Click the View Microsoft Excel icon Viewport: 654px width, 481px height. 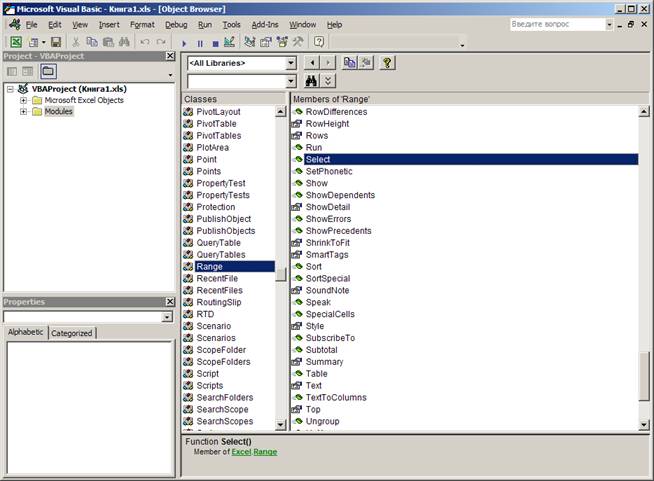pos(16,43)
